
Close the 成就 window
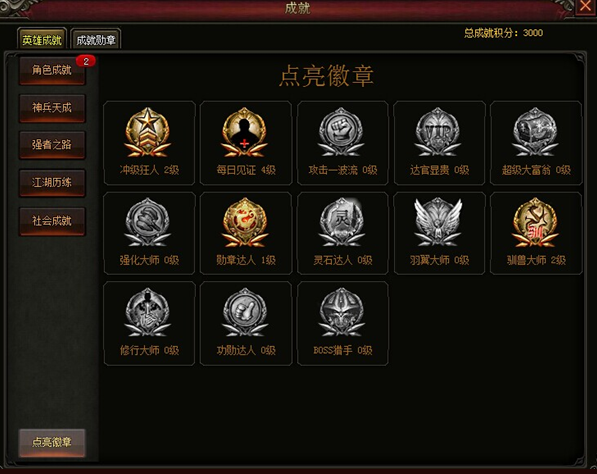coord(585,7)
